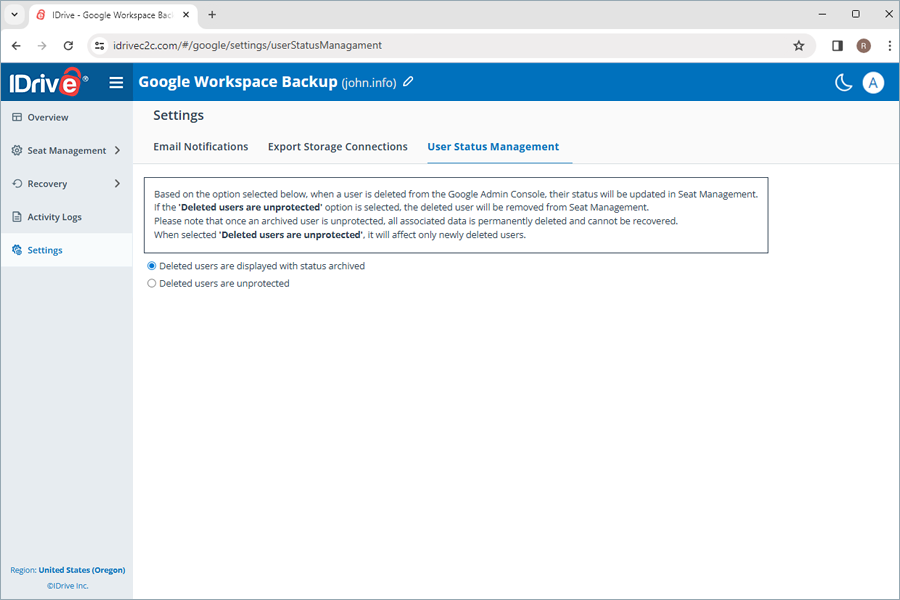Bookmark the page with the star icon

click(x=799, y=45)
